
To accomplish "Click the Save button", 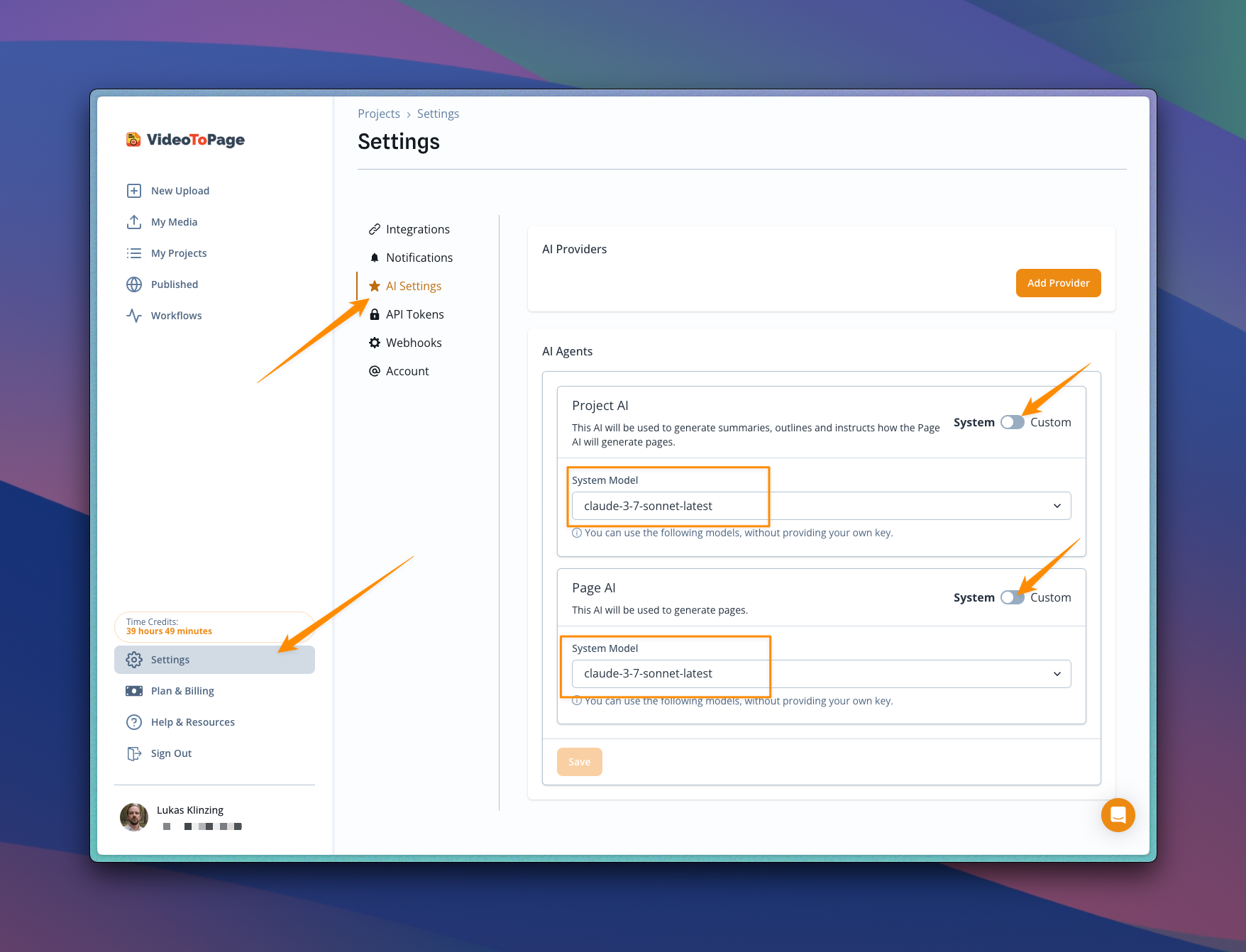I will coord(580,762).
